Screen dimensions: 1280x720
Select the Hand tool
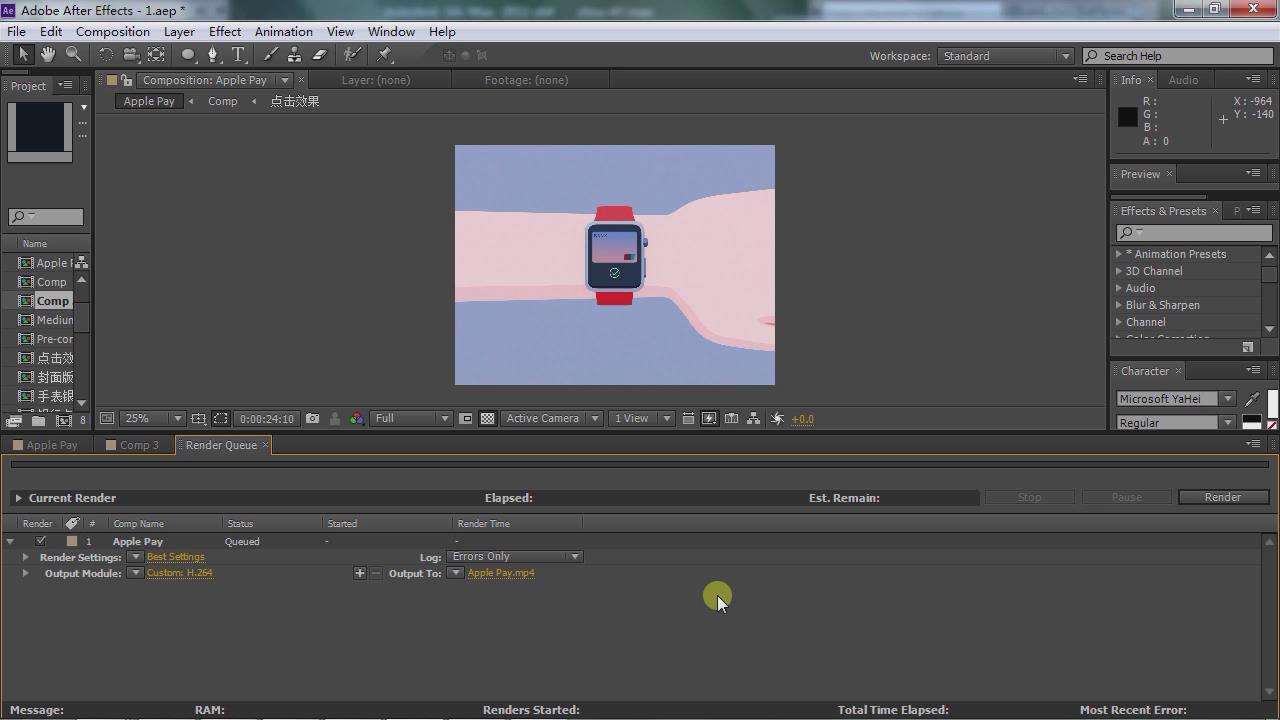[x=47, y=55]
